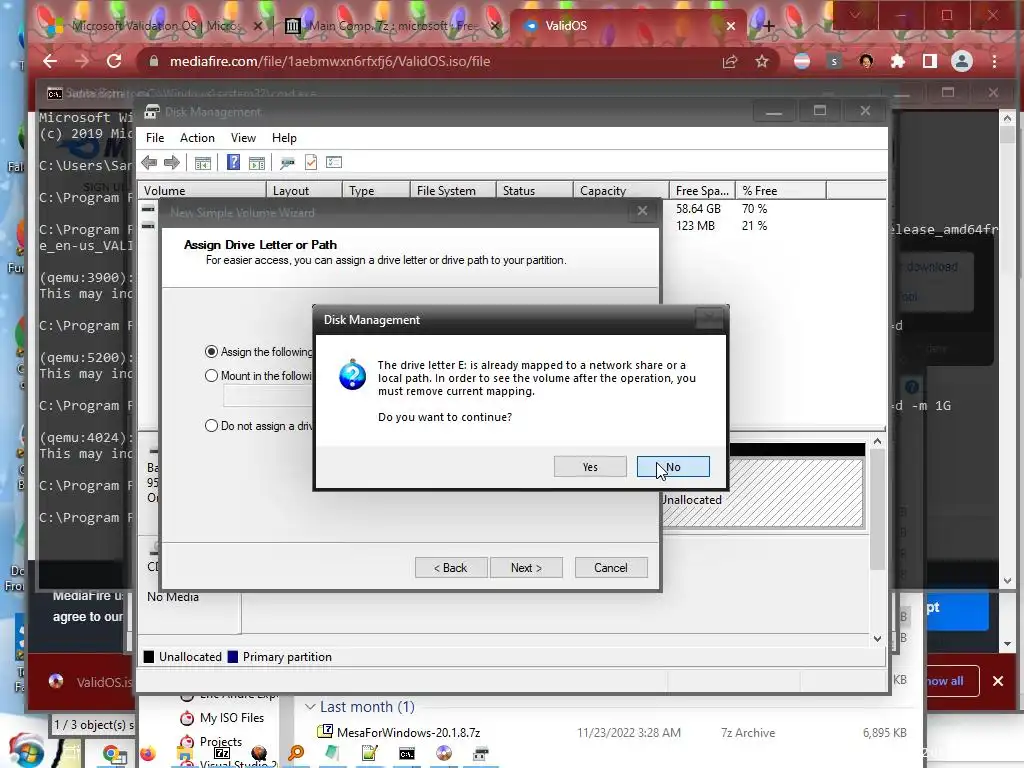Viewport: 1024px width, 768px height.
Task: Click Chrome browser Back arrow
Action: click(50, 61)
